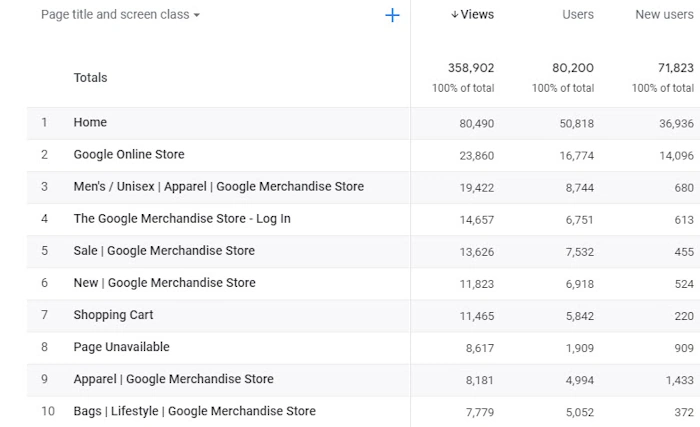The width and height of the screenshot is (700, 427).
Task: Select Home views value 80,490
Action: coord(477,124)
